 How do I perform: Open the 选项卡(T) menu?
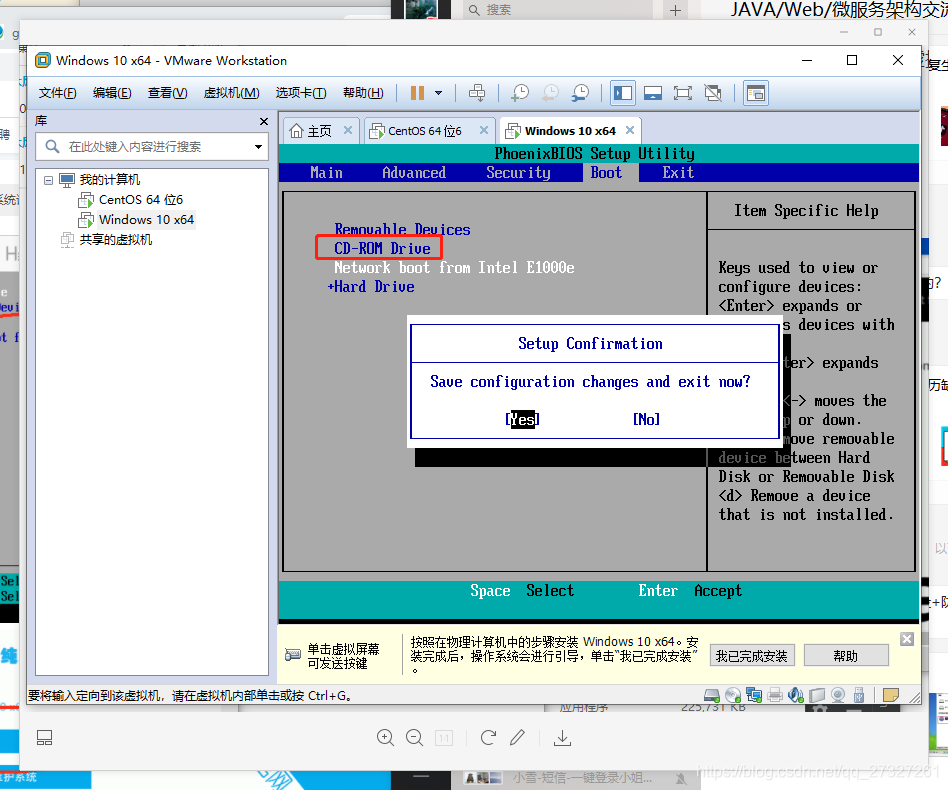pyautogui.click(x=301, y=93)
